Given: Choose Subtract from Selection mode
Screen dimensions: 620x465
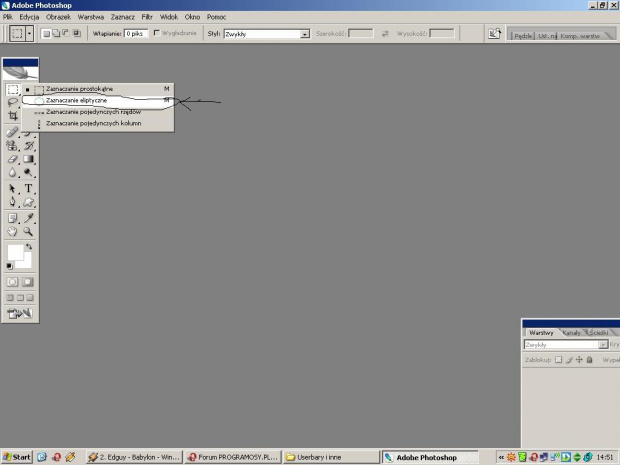Looking at the screenshot, I should point(66,34).
